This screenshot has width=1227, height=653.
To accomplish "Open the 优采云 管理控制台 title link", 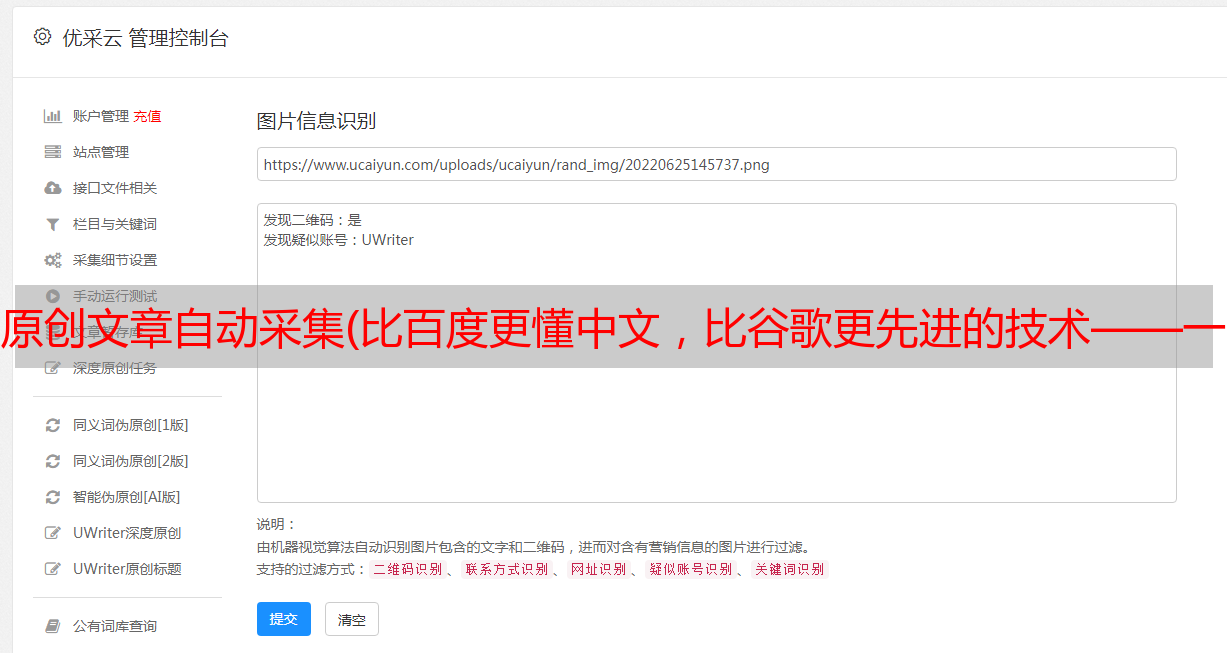I will tap(145, 38).
